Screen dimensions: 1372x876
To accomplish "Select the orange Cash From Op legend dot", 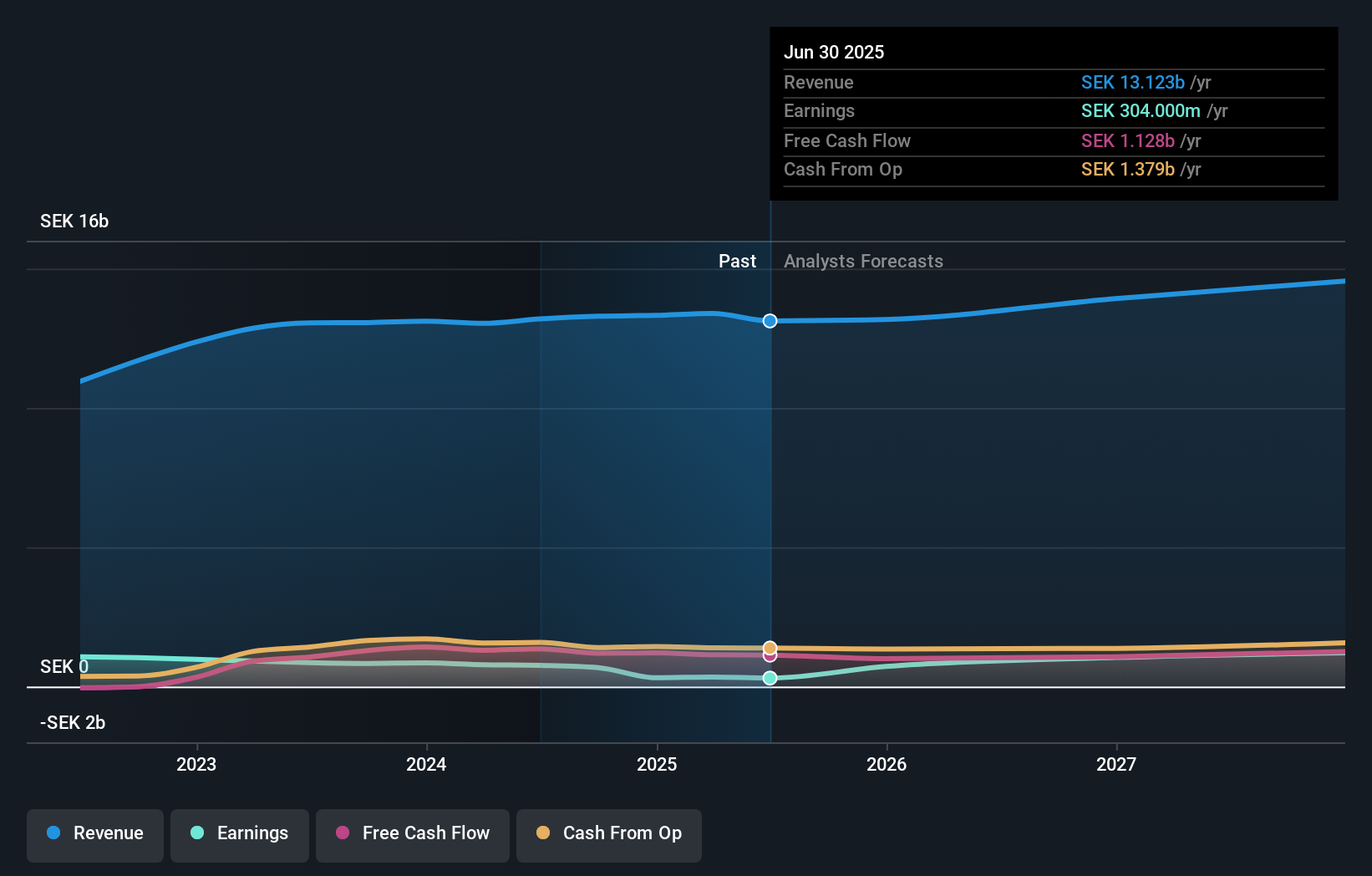I will pos(543,833).
